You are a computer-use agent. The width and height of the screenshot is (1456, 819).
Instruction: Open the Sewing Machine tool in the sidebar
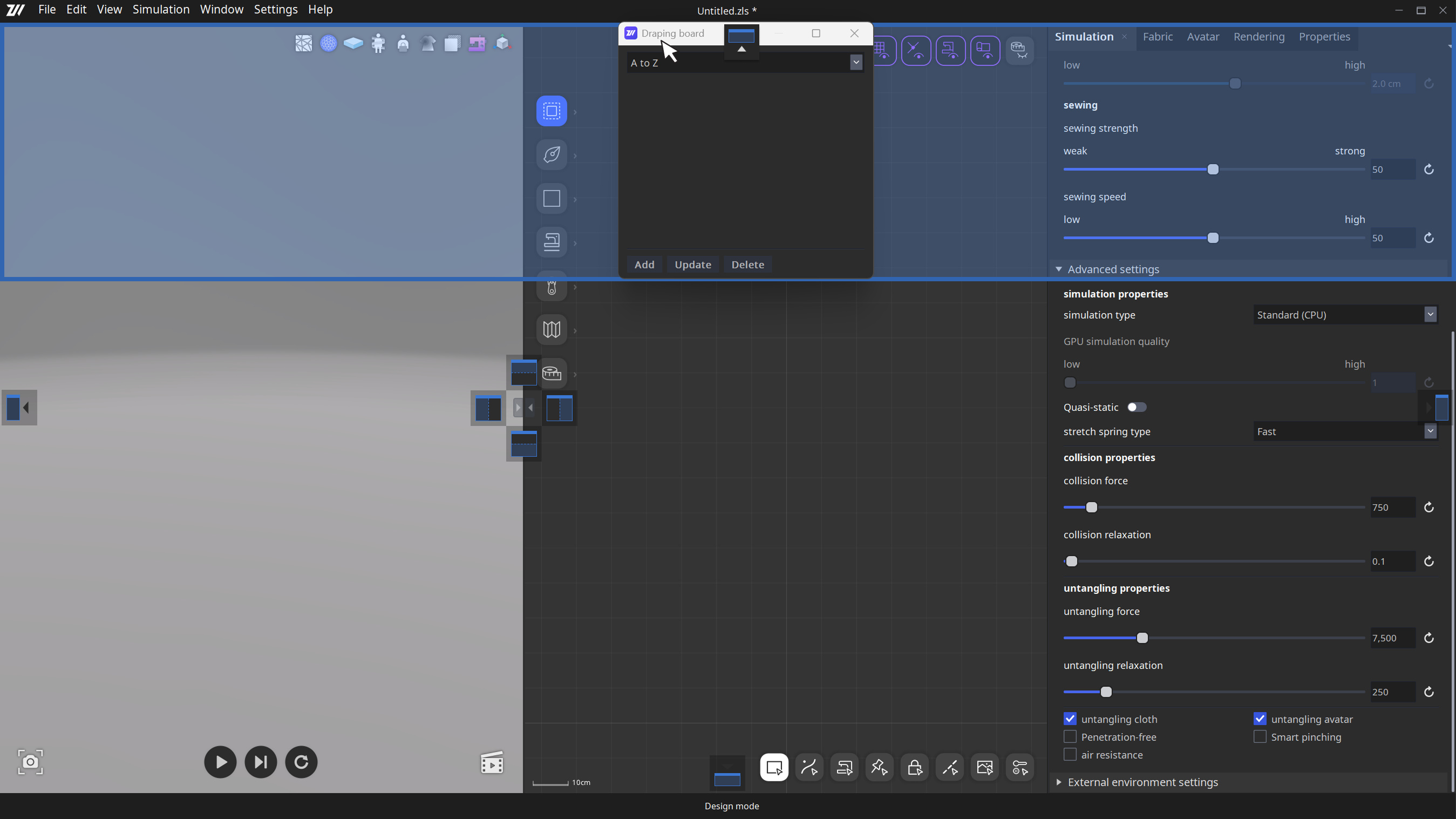tap(551, 241)
